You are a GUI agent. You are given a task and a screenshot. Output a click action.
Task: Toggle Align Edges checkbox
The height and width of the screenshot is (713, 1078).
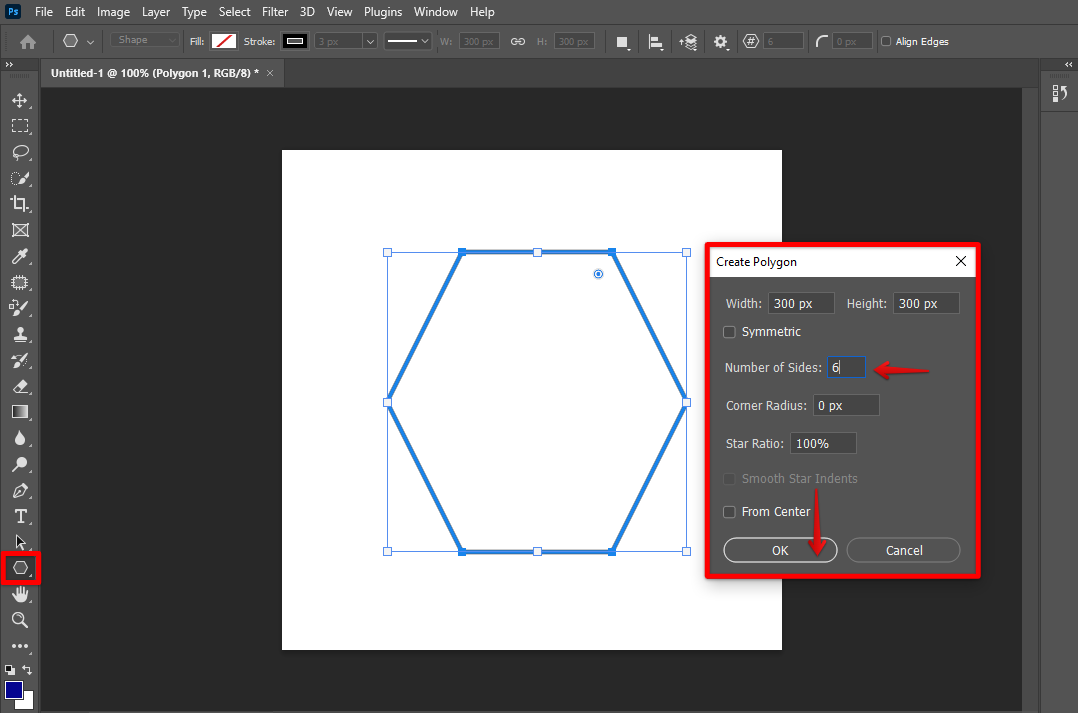pos(886,42)
